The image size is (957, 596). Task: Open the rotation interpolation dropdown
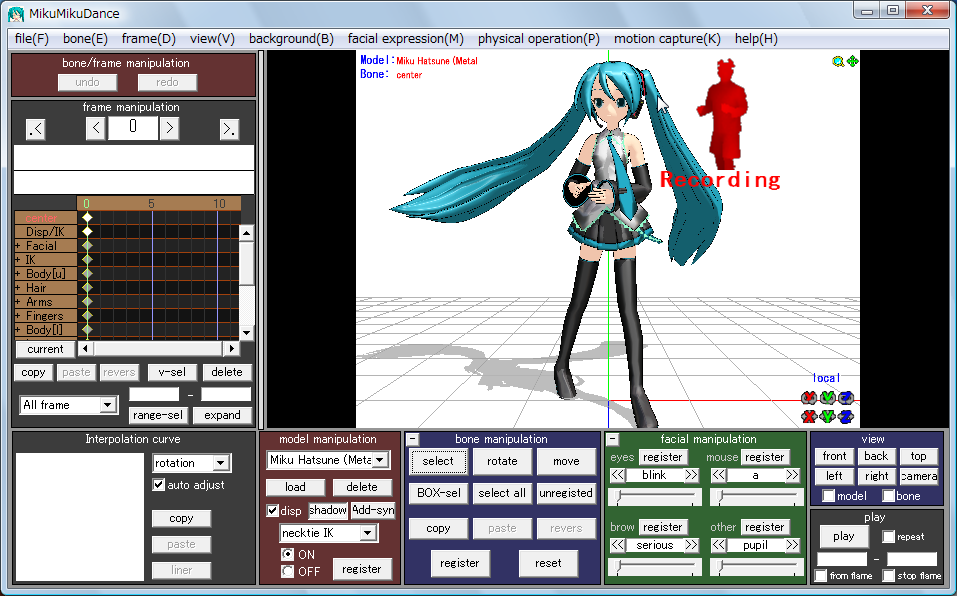221,463
